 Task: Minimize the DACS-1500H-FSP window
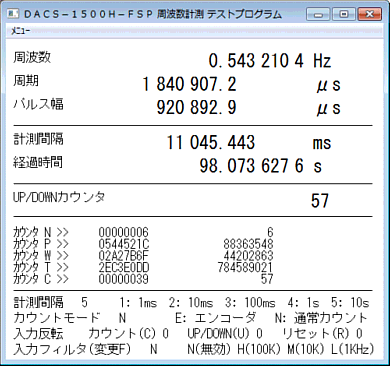[318, 14]
